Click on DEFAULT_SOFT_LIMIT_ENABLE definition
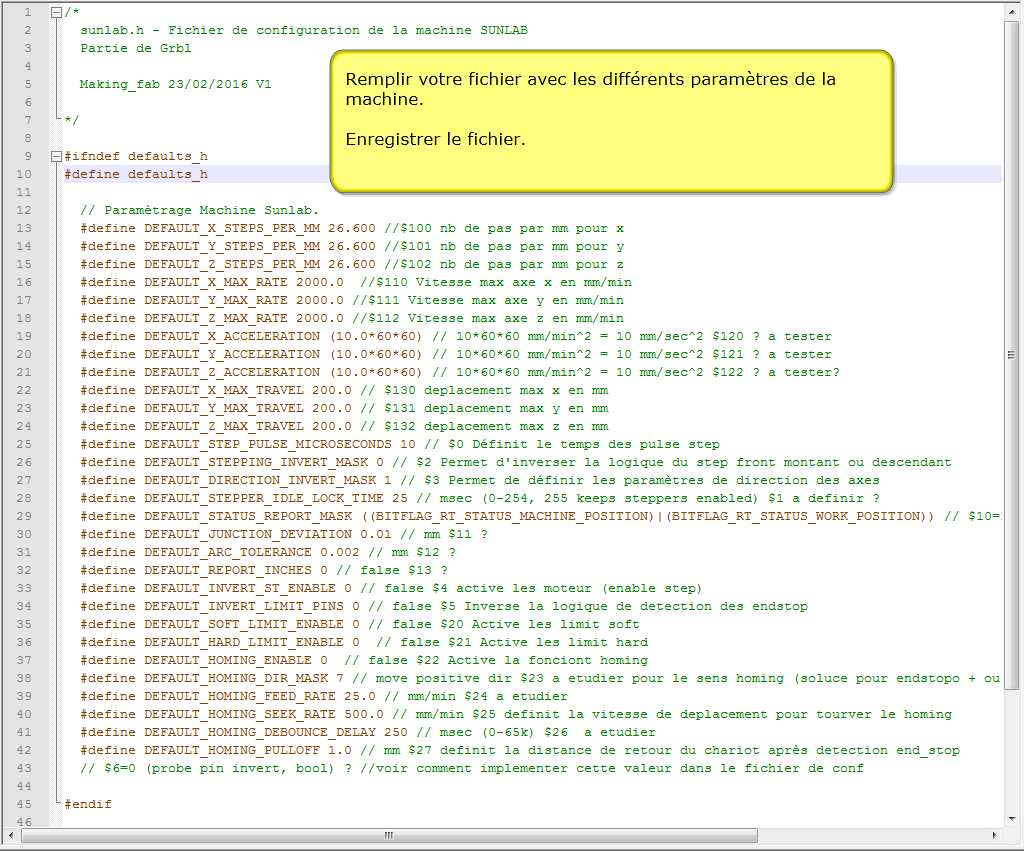The height and width of the screenshot is (851, 1024). coord(244,625)
